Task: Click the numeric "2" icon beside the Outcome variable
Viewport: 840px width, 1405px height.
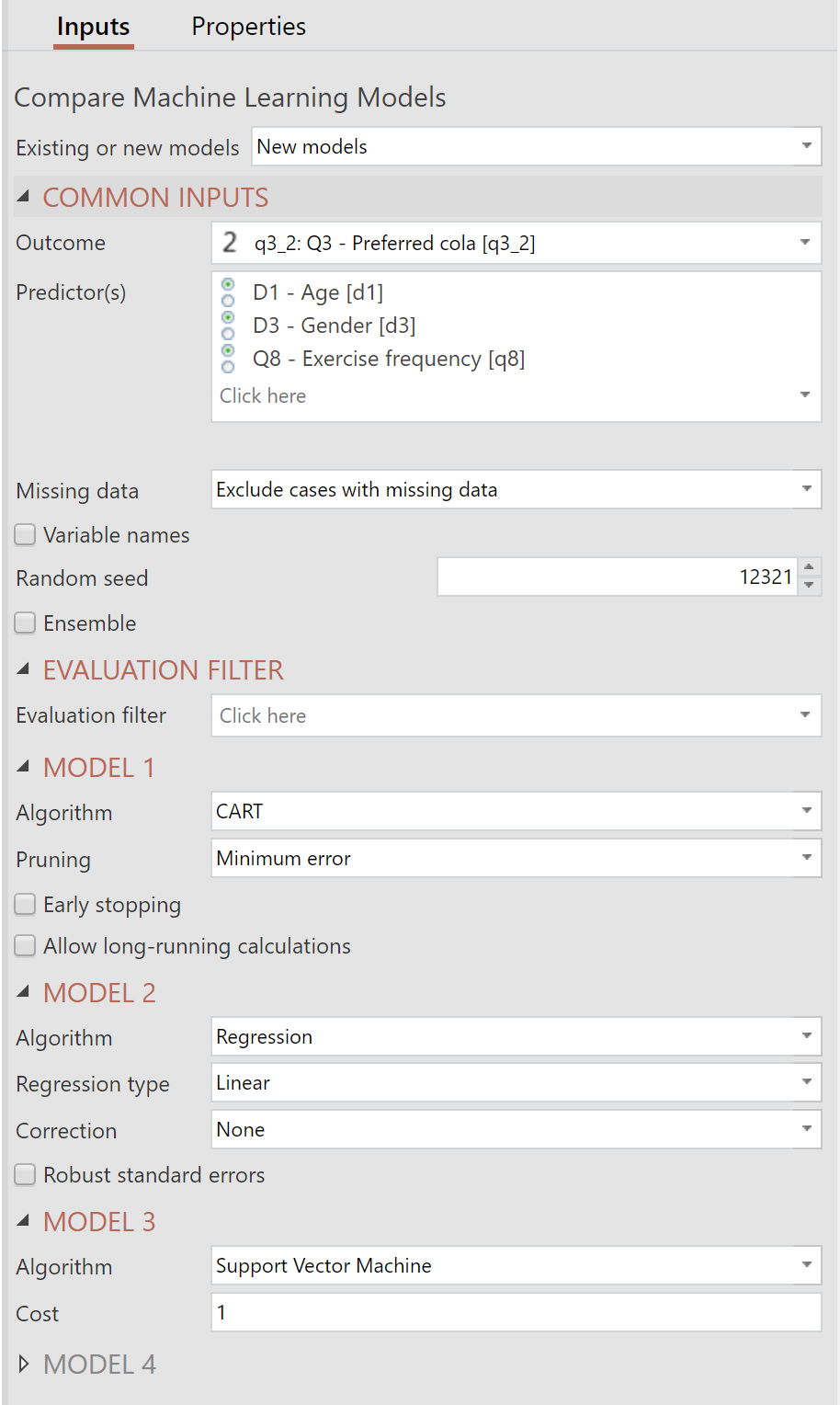Action: tap(231, 243)
